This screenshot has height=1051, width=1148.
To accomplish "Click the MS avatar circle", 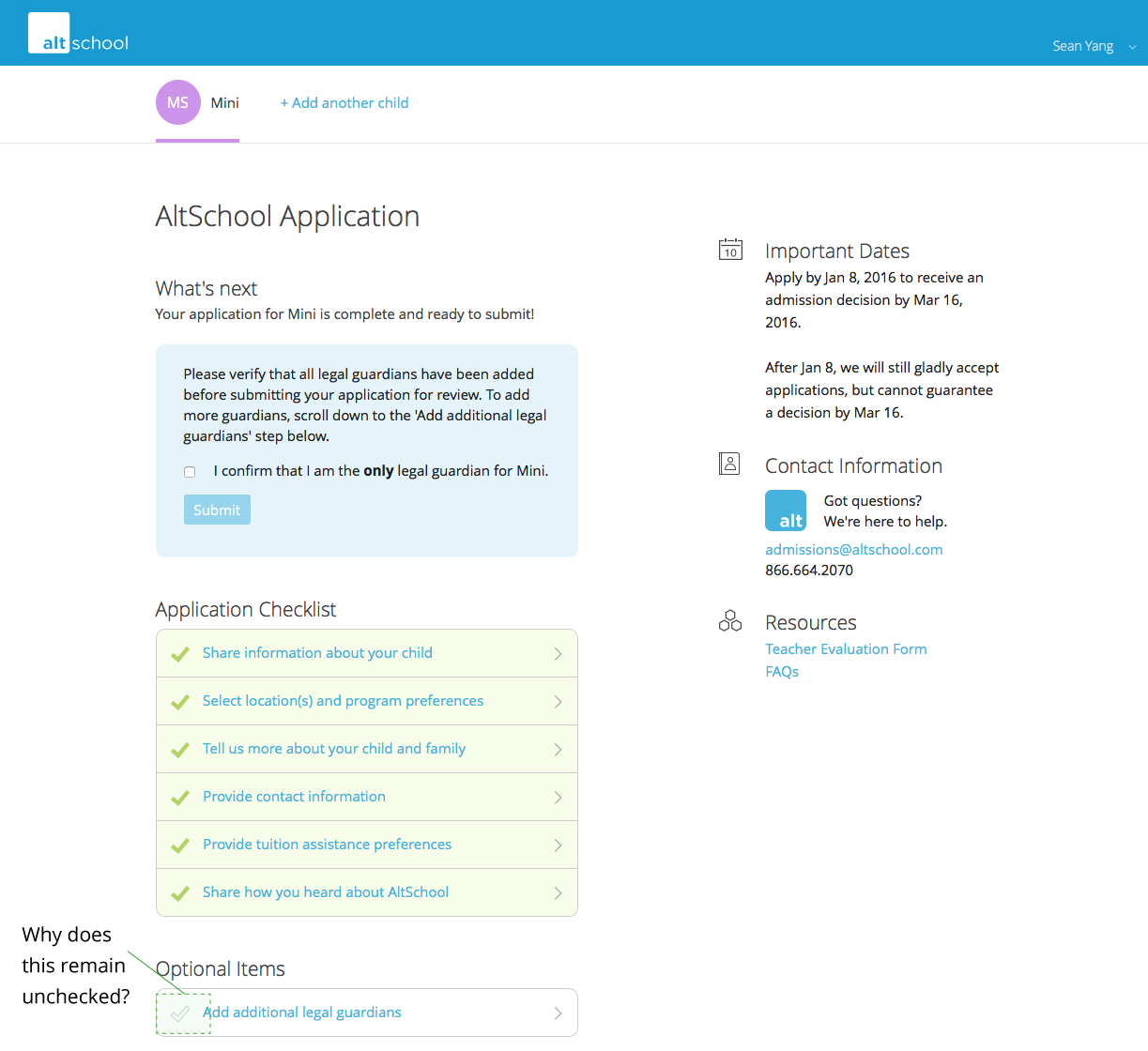I will [x=178, y=102].
